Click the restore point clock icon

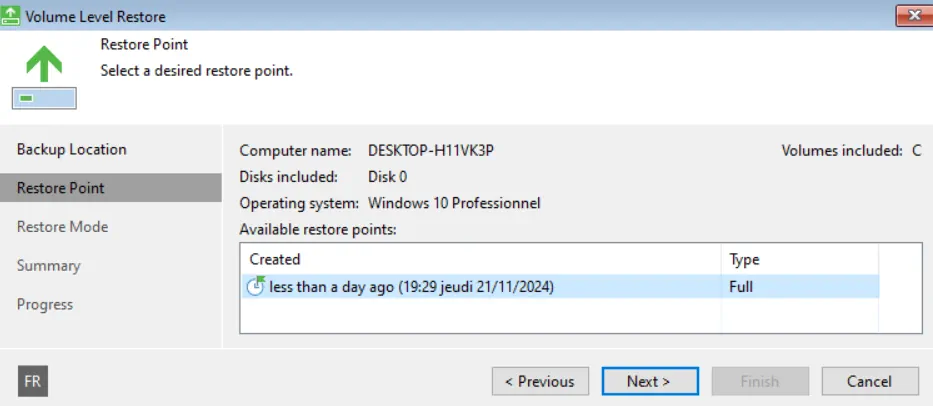[255, 286]
